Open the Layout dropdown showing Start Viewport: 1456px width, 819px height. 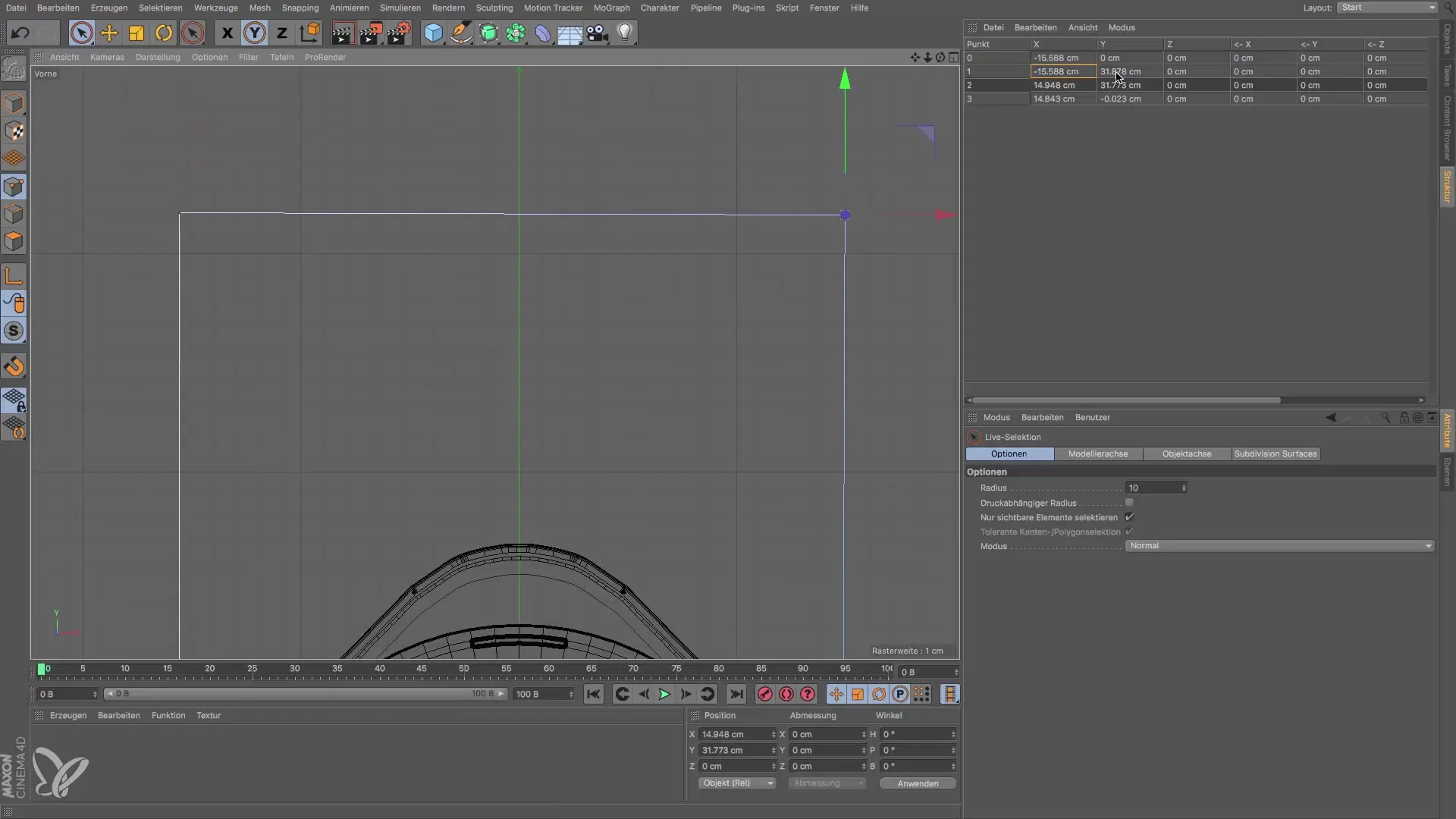click(x=1387, y=8)
